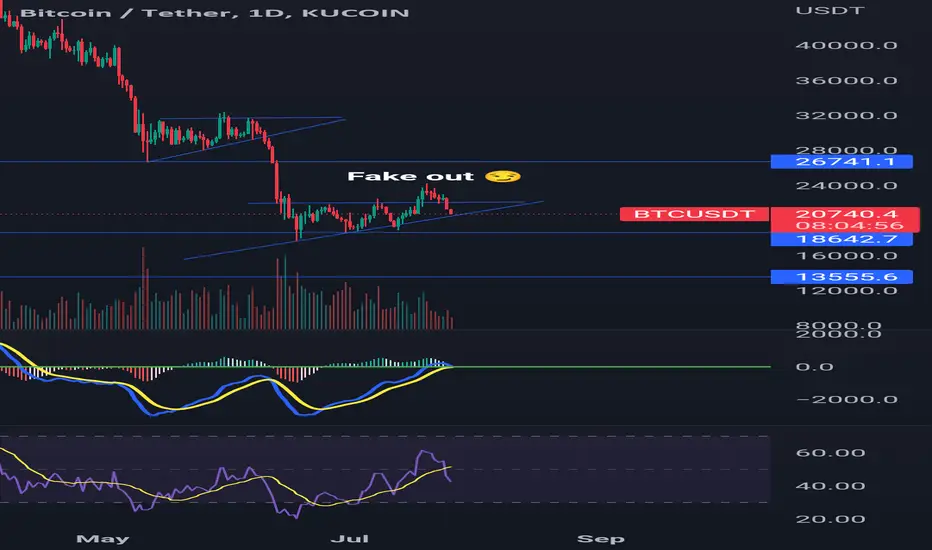Click the MACD -2000.0 axis label

[846, 400]
